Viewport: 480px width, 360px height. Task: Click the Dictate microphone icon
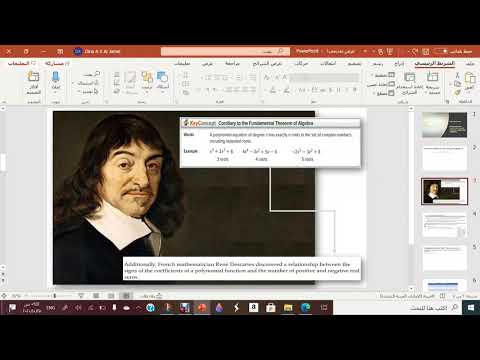tap(55, 77)
